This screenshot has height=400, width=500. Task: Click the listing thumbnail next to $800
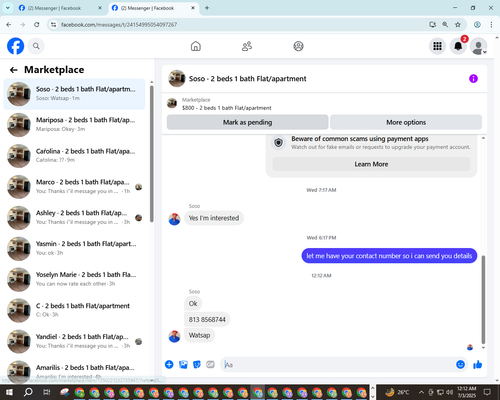tap(172, 103)
